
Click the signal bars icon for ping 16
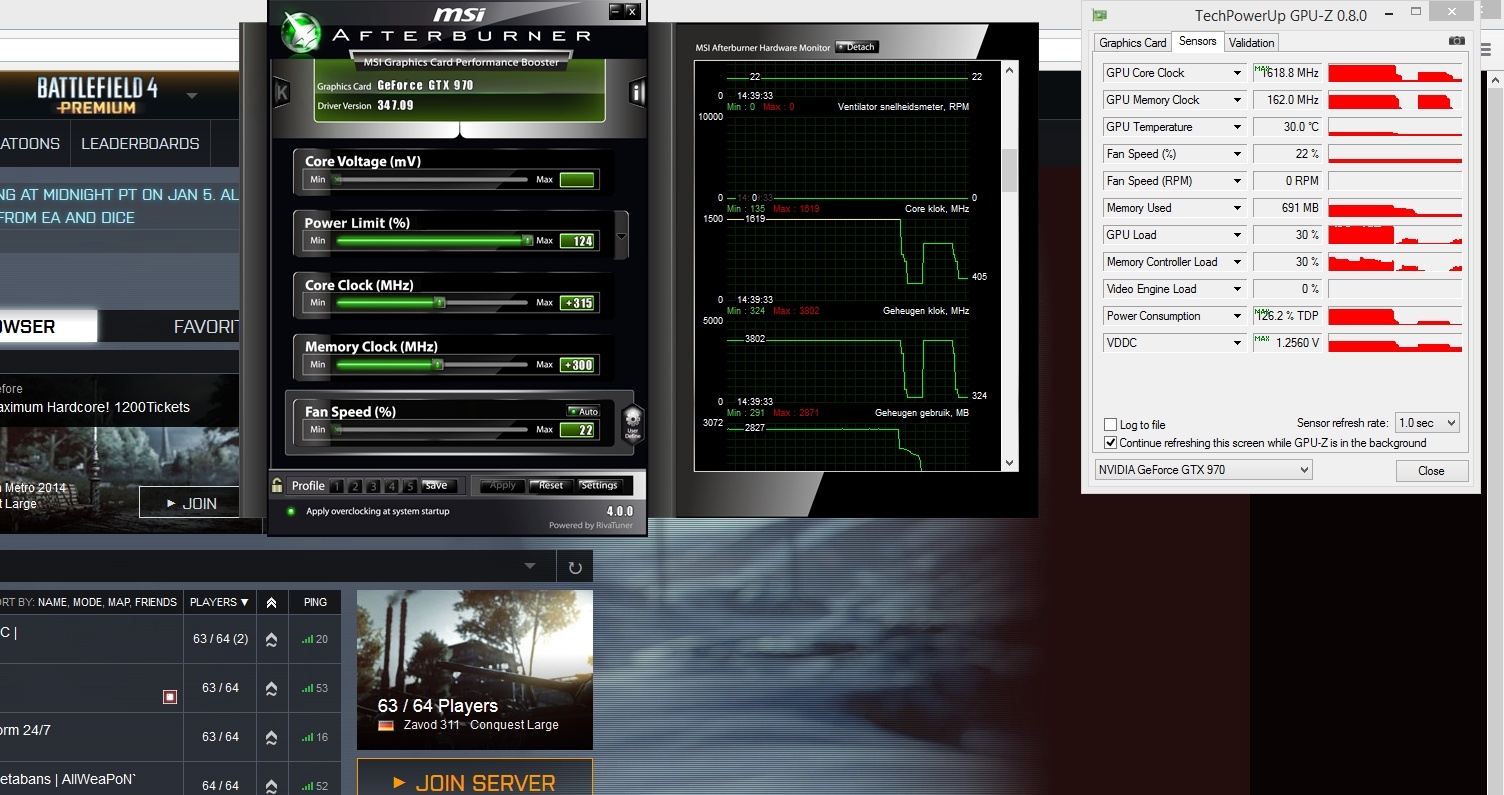(x=307, y=737)
